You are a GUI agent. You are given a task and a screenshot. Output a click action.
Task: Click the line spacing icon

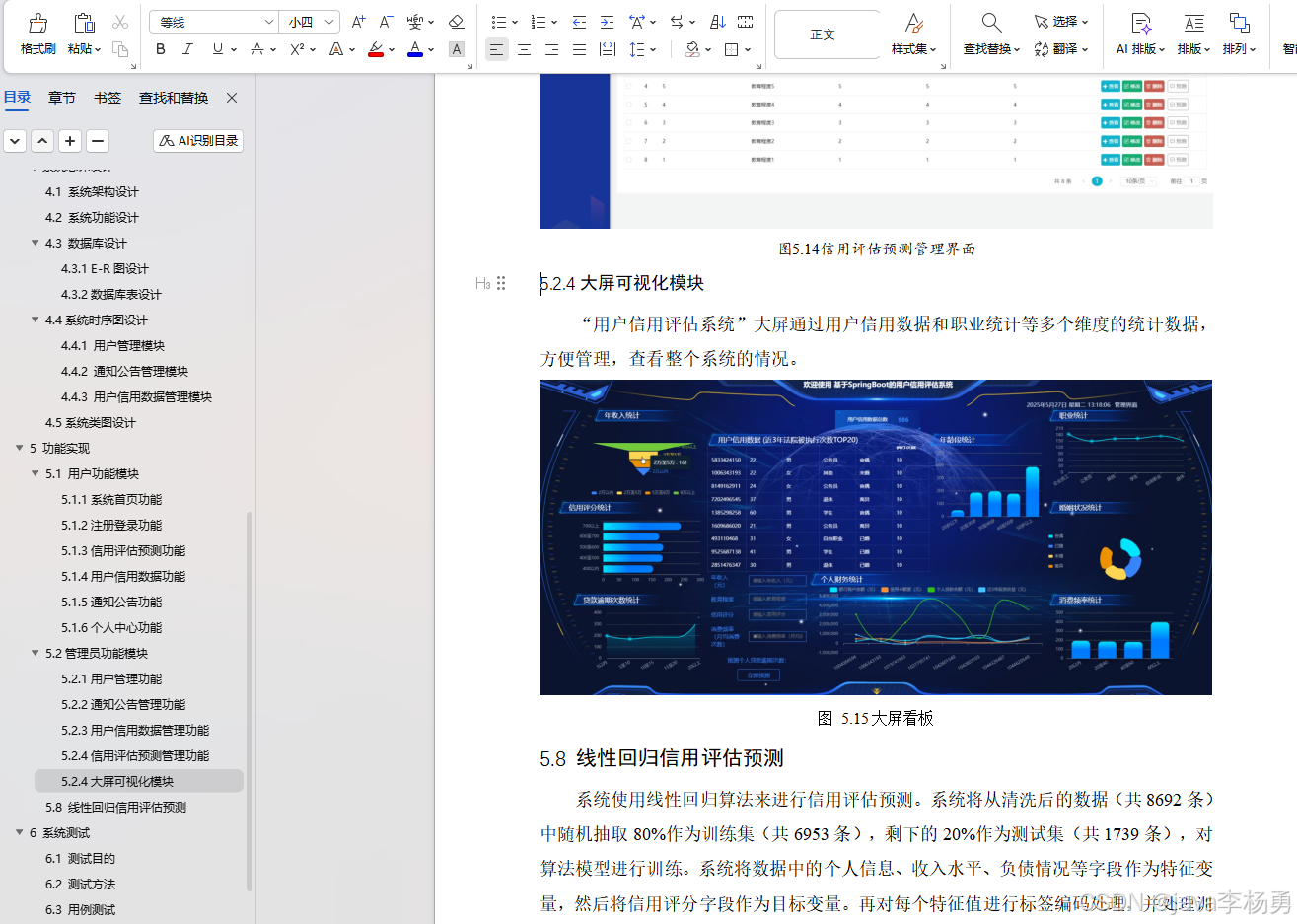coord(637,49)
